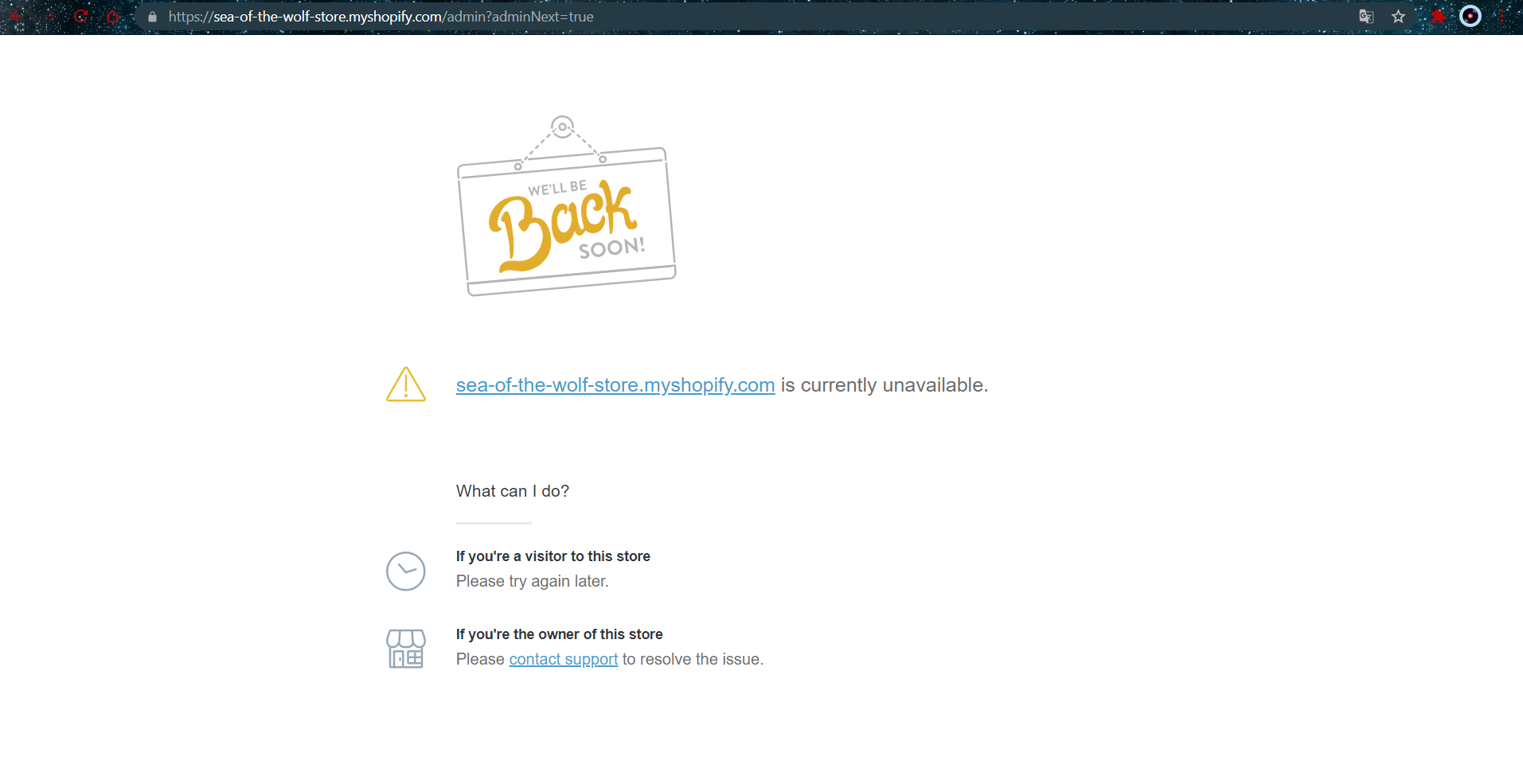The image size is (1523, 784).
Task: Open the browser profile avatar
Action: click(x=1470, y=17)
